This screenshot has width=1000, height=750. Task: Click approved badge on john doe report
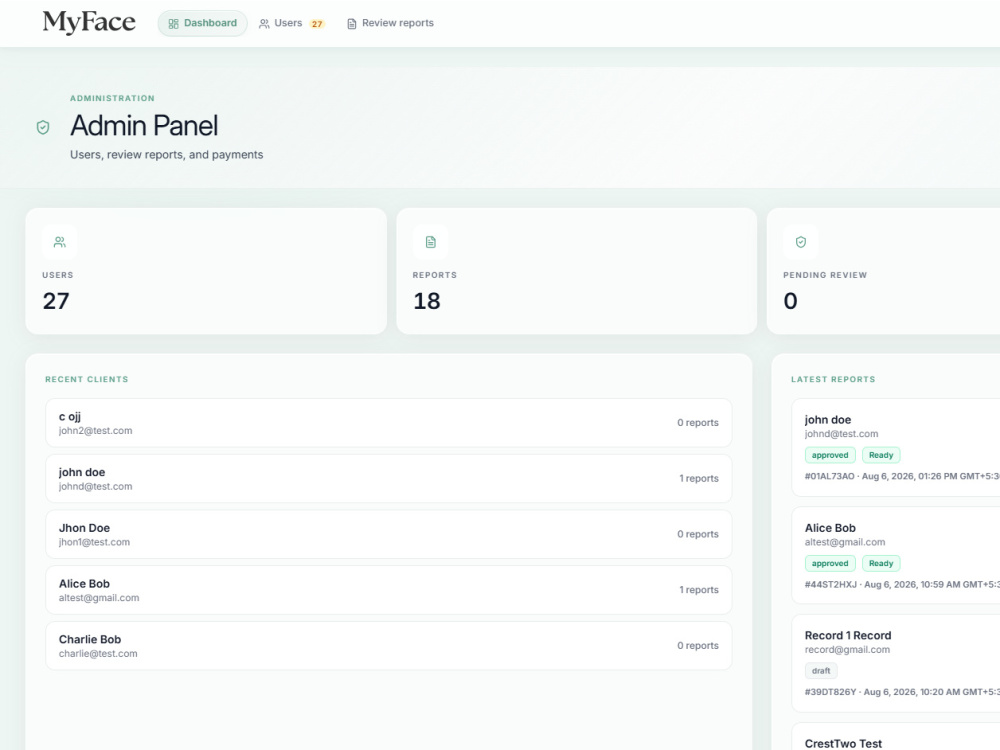click(830, 455)
